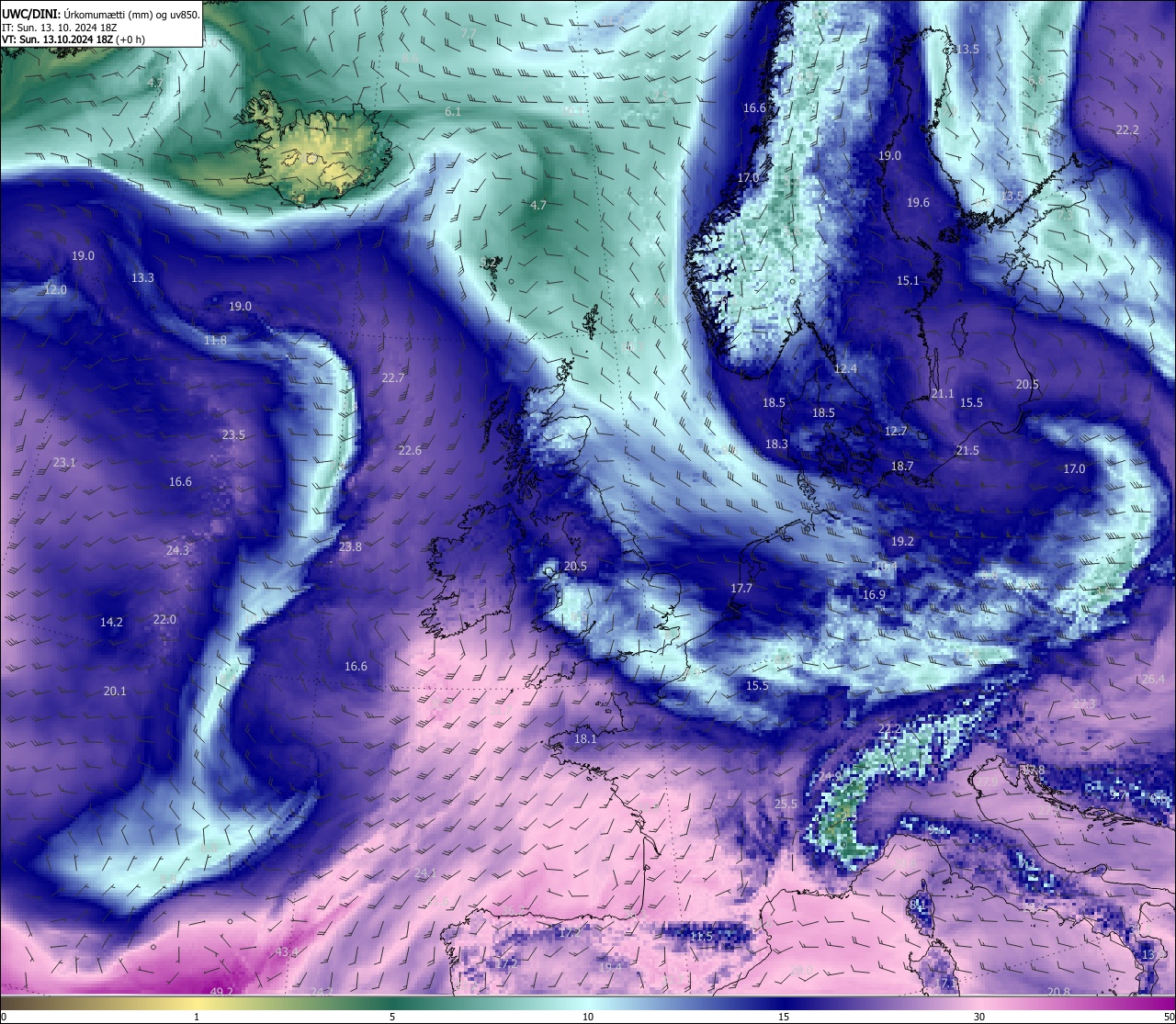Click the 19.2 value label

click(902, 541)
